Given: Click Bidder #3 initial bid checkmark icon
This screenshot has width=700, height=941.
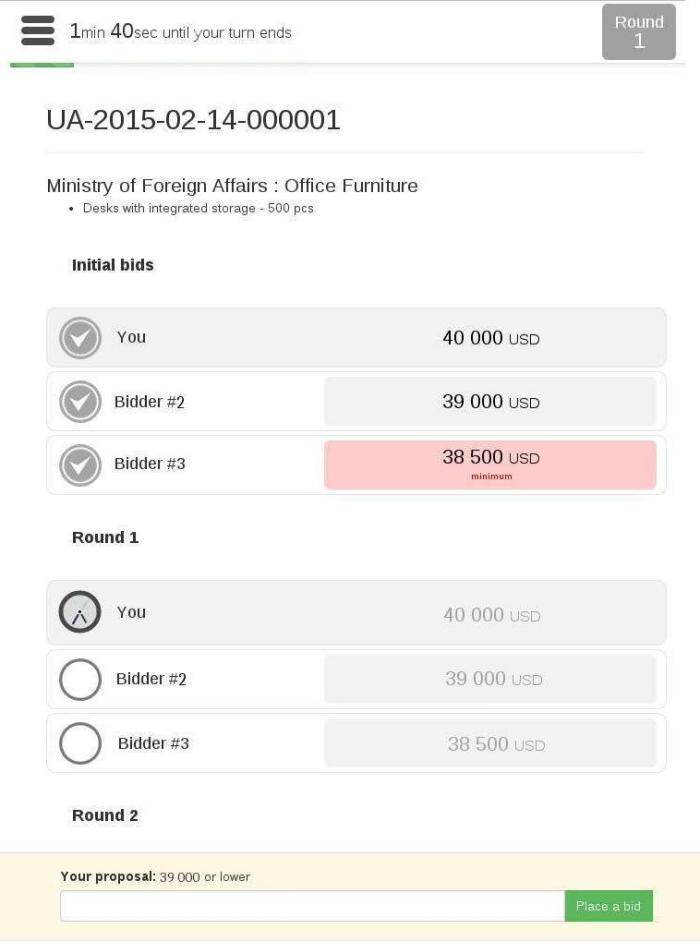Looking at the screenshot, I should tap(80, 465).
